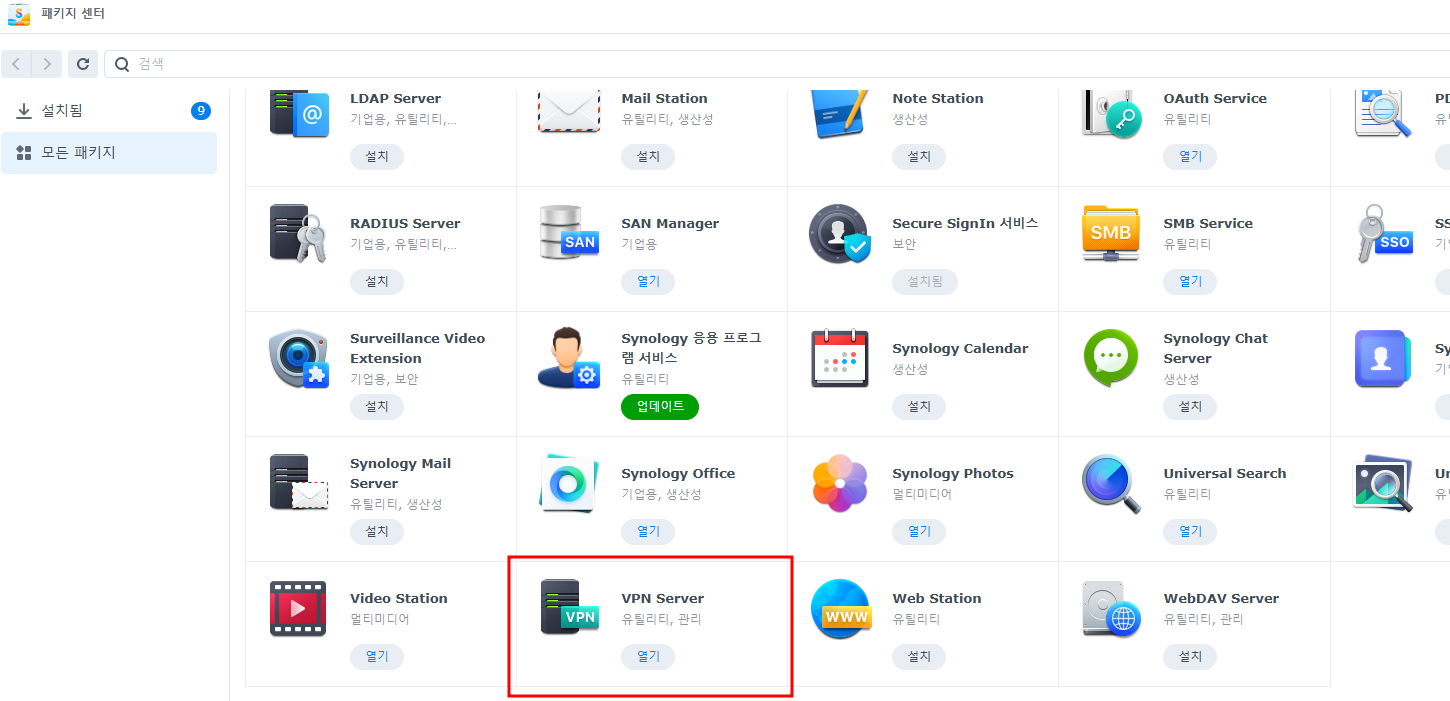Viewport: 1450px width, 701px height.
Task: Click the installed count badge 9
Action: 201,111
